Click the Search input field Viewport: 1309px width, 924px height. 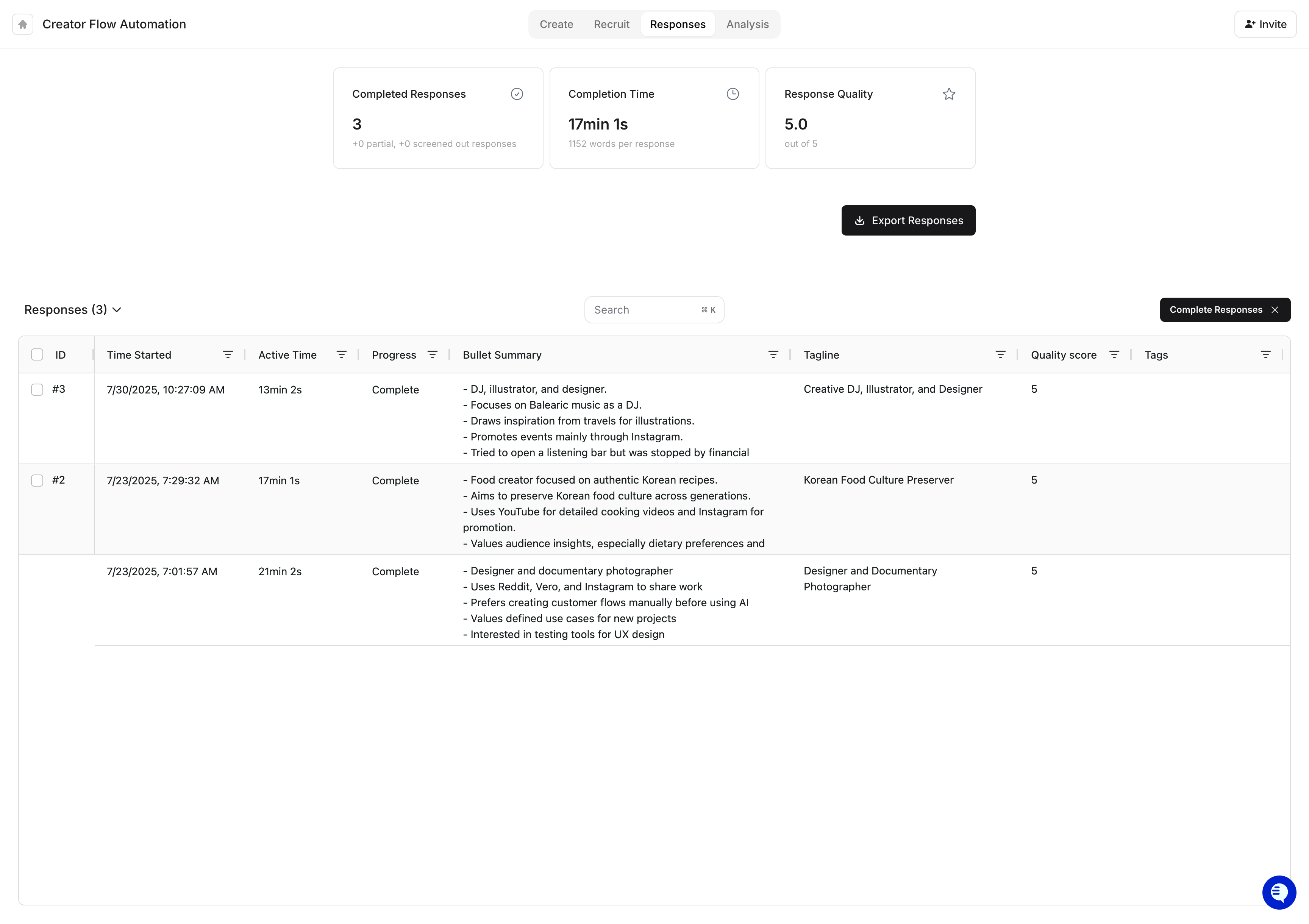[x=654, y=309]
